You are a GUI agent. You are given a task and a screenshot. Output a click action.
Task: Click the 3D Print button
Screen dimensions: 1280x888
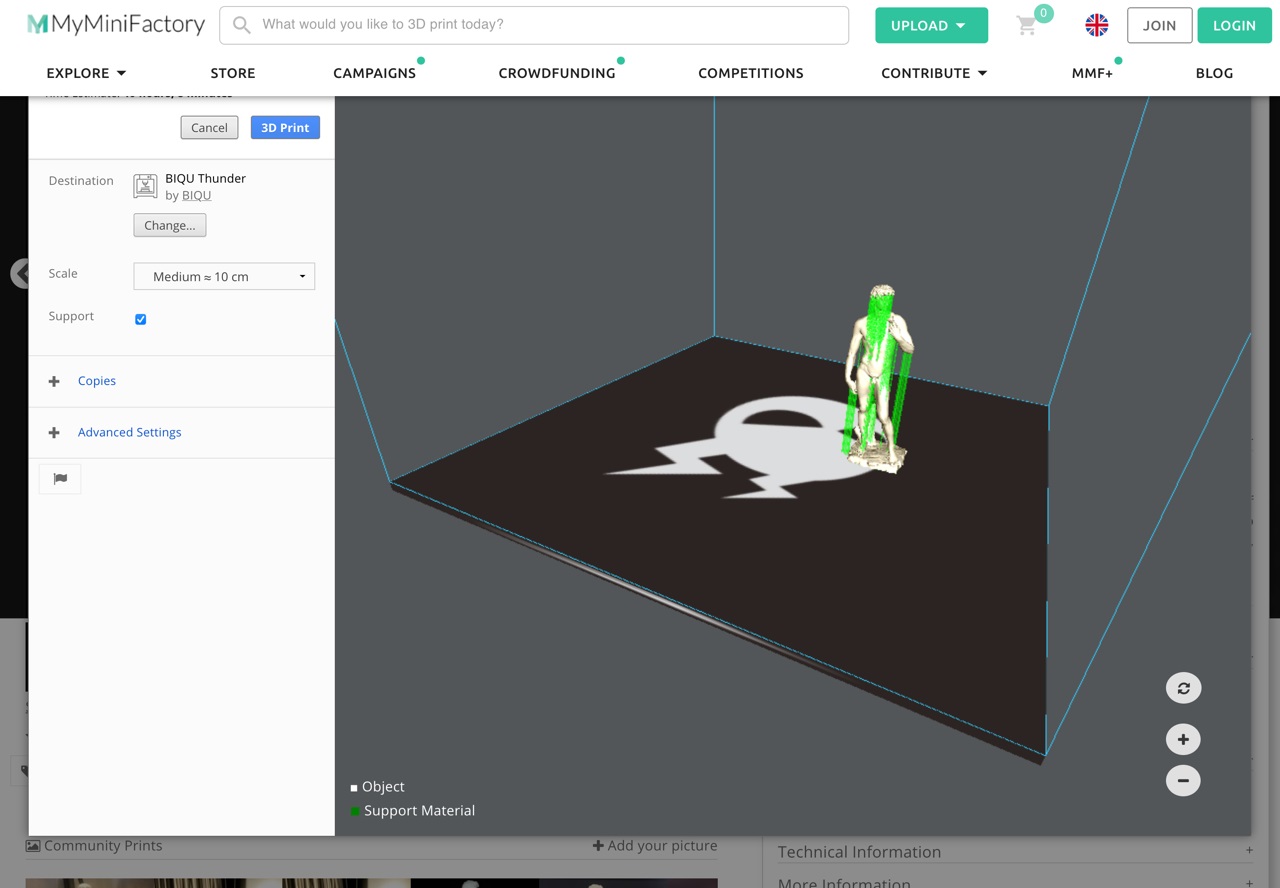[x=285, y=127]
